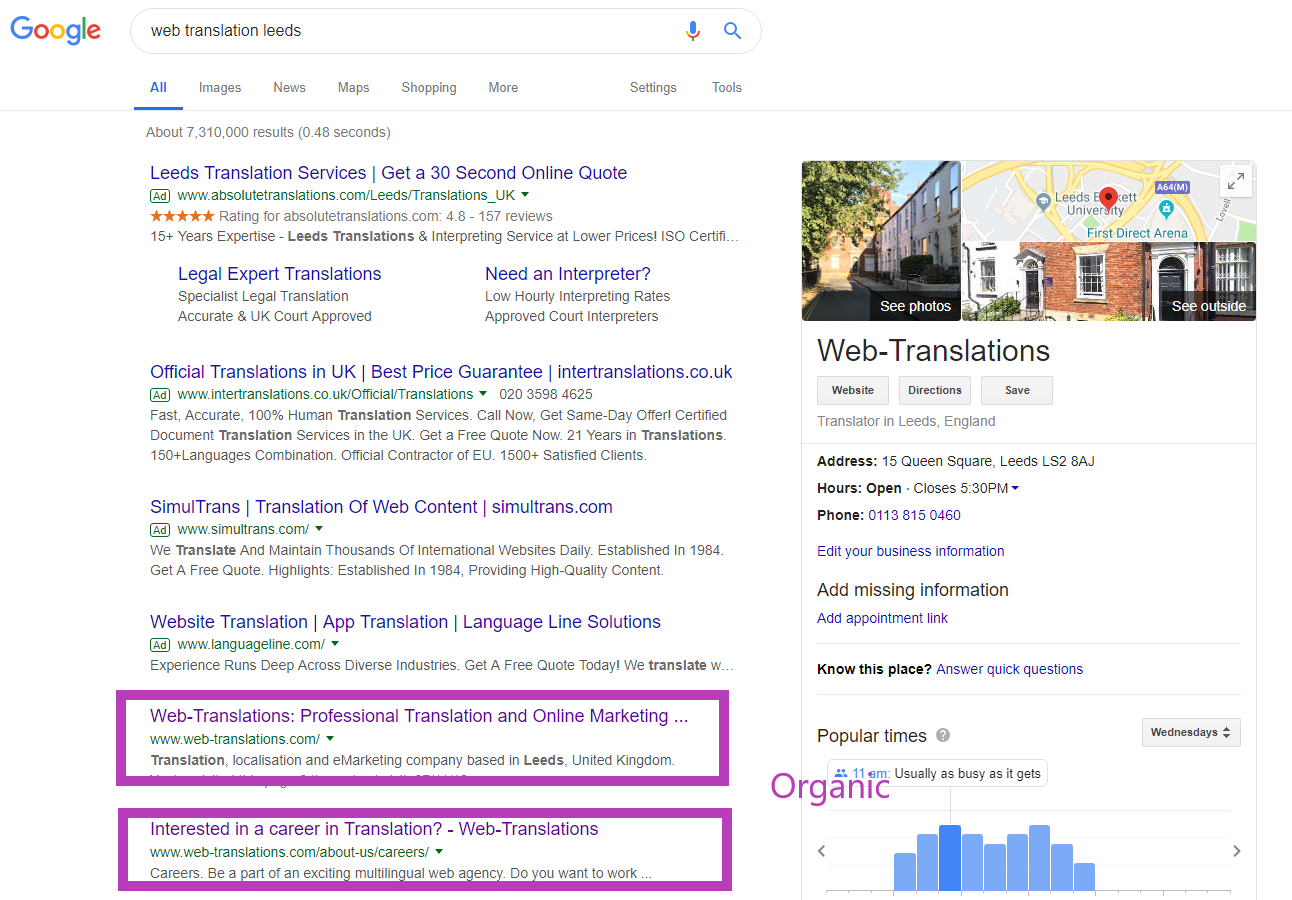
Task: Expand opening hours dropdown arrow
Action: (x=1015, y=488)
